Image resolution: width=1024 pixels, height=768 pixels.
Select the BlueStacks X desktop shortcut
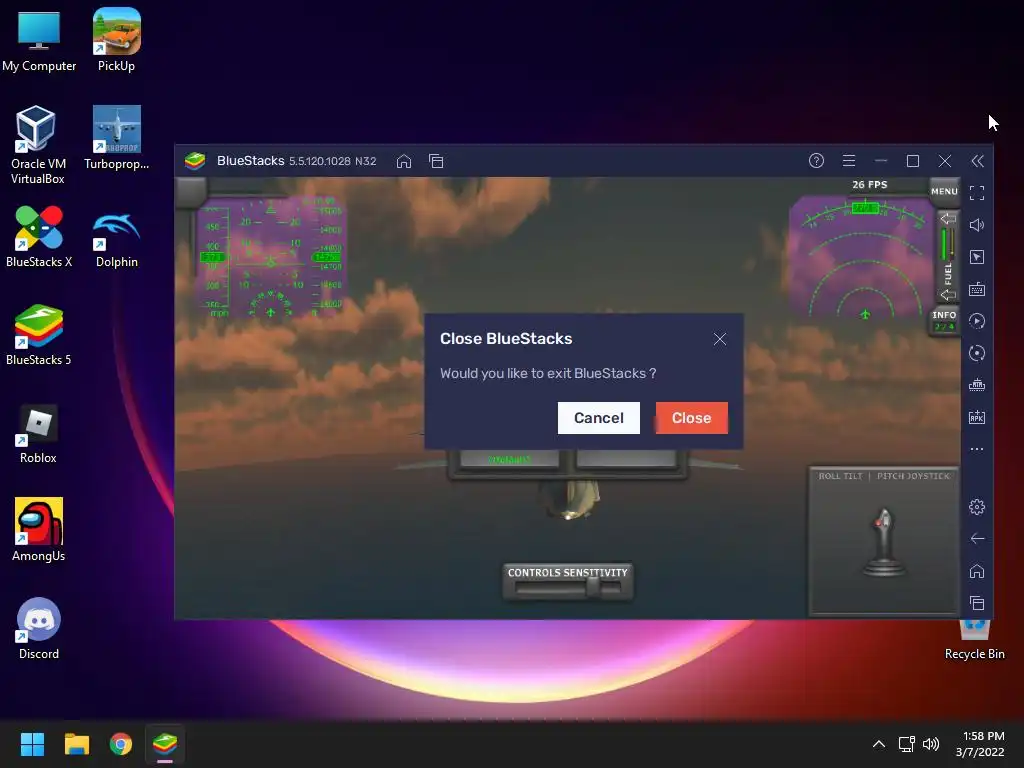point(39,236)
